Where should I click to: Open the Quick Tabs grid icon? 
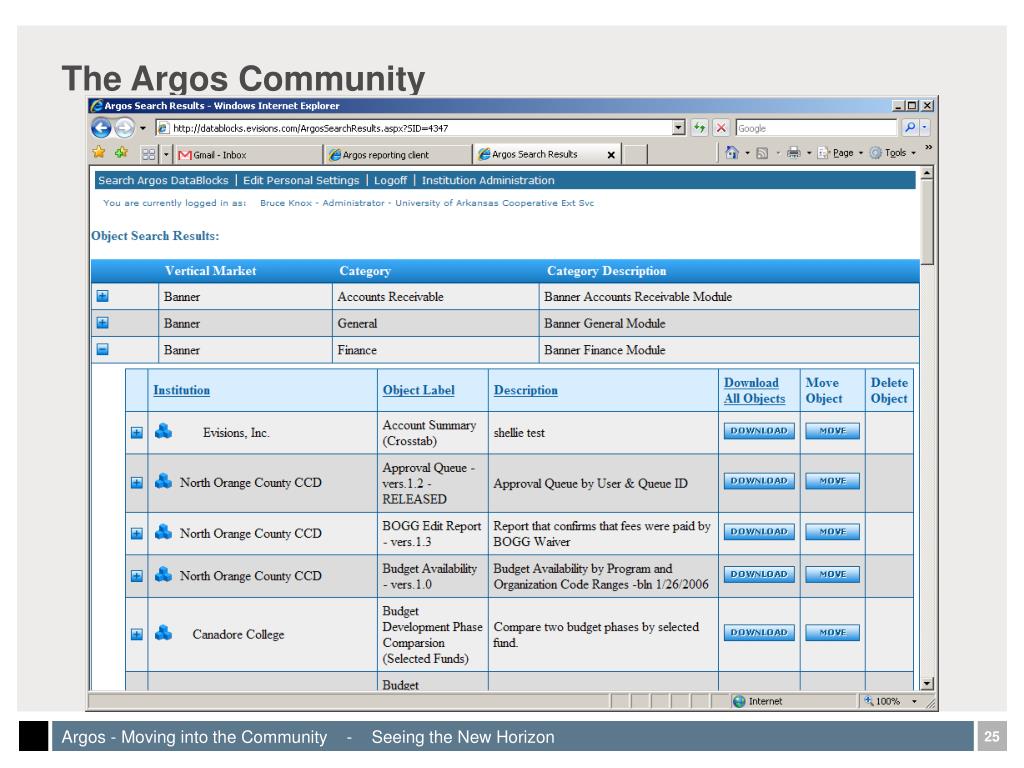click(x=149, y=154)
